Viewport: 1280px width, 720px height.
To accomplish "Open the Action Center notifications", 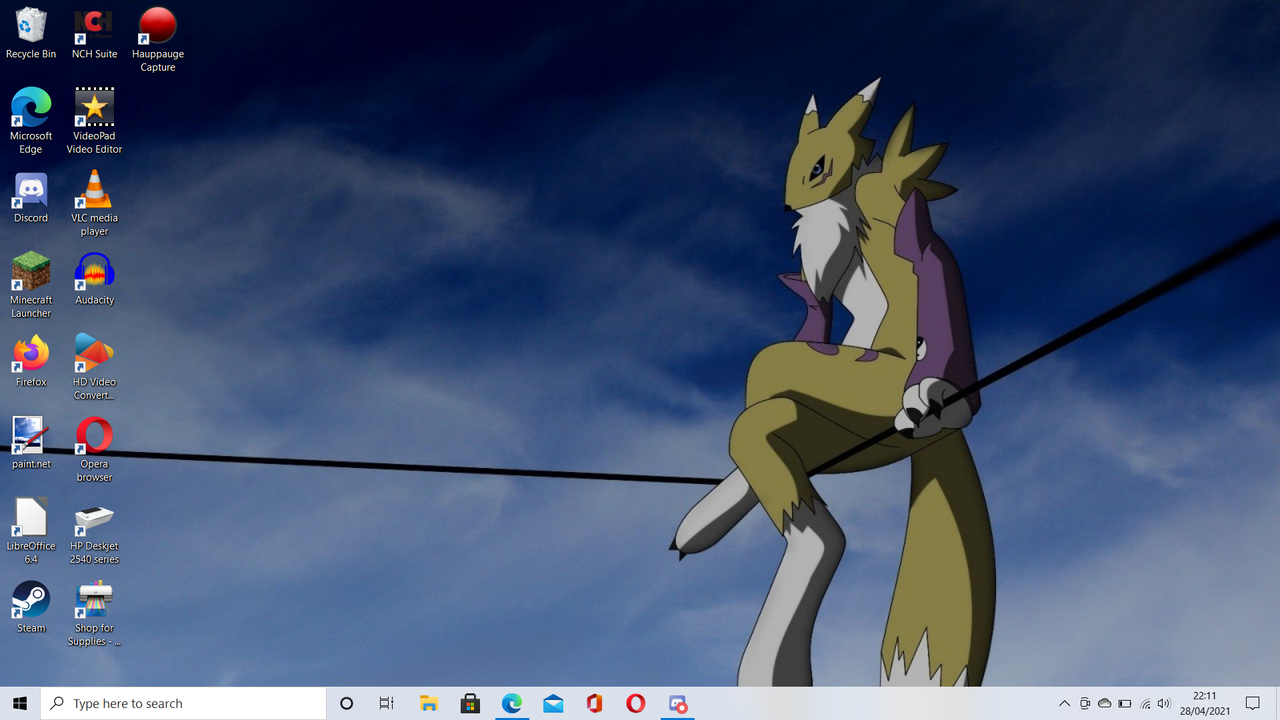I will click(x=1253, y=703).
